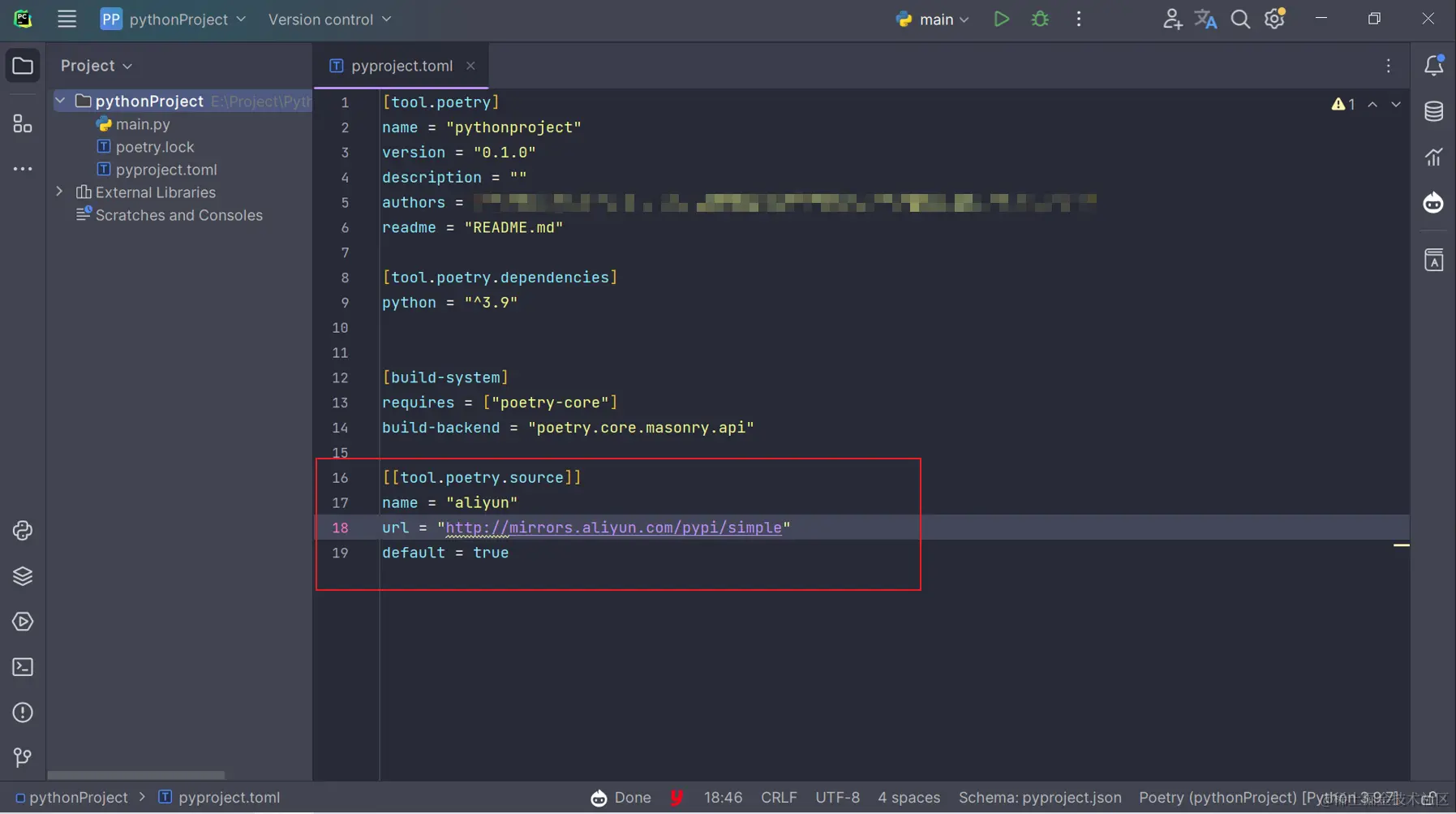
Task: Open the Services tool window
Action: 23,622
